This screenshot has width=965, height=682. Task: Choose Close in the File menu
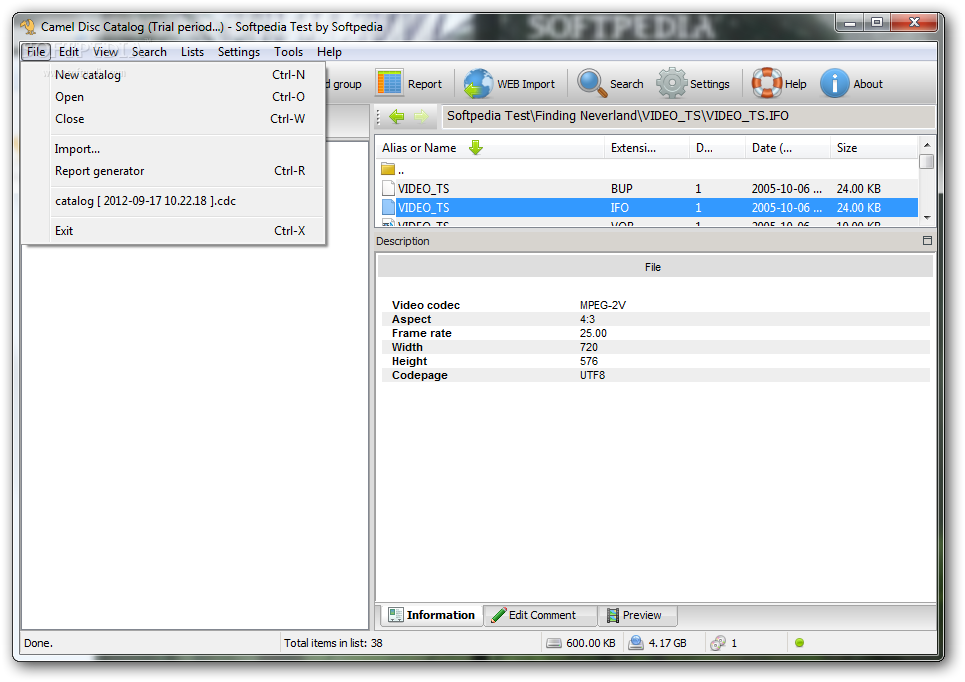click(x=173, y=119)
